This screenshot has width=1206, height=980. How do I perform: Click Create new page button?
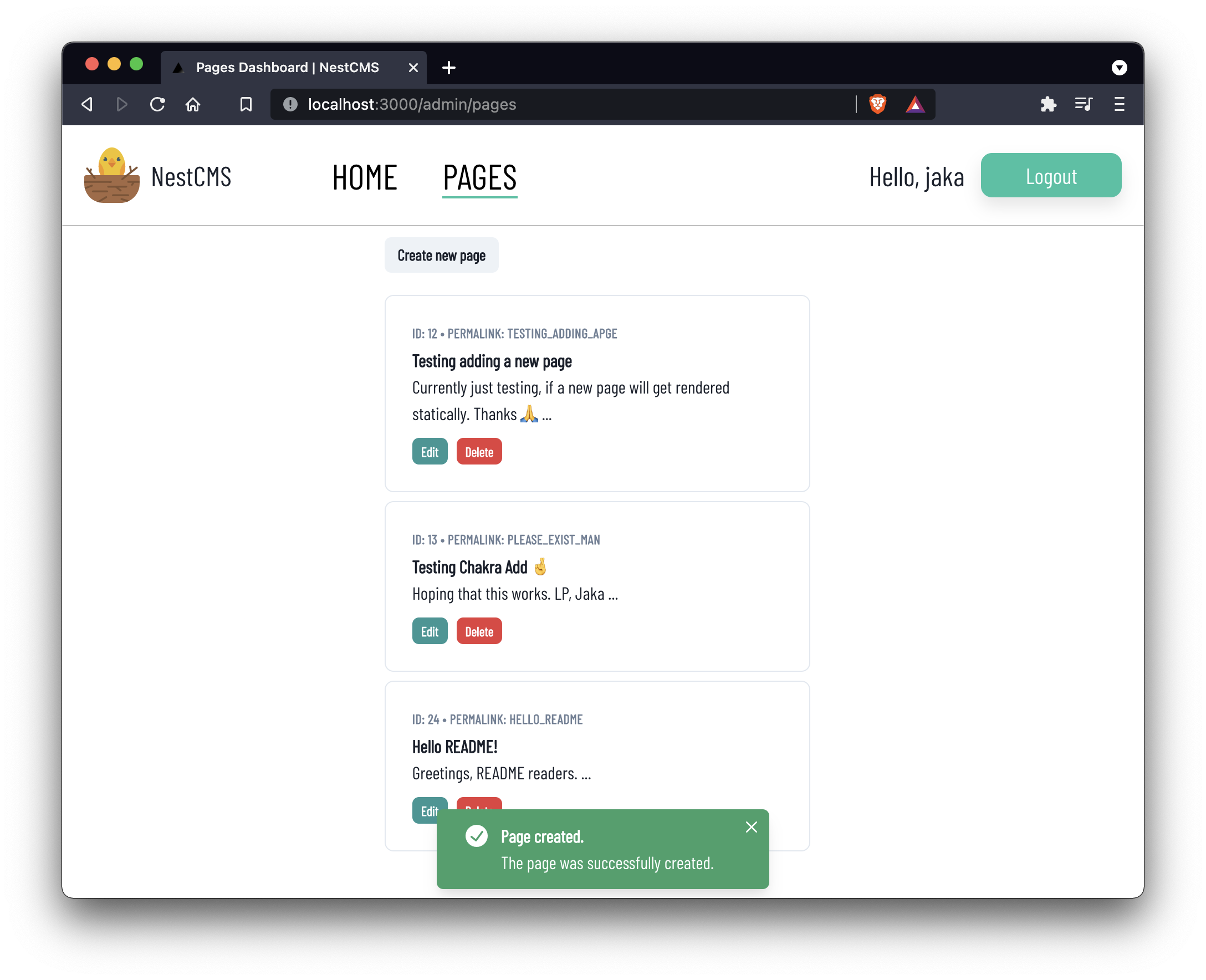pos(441,255)
